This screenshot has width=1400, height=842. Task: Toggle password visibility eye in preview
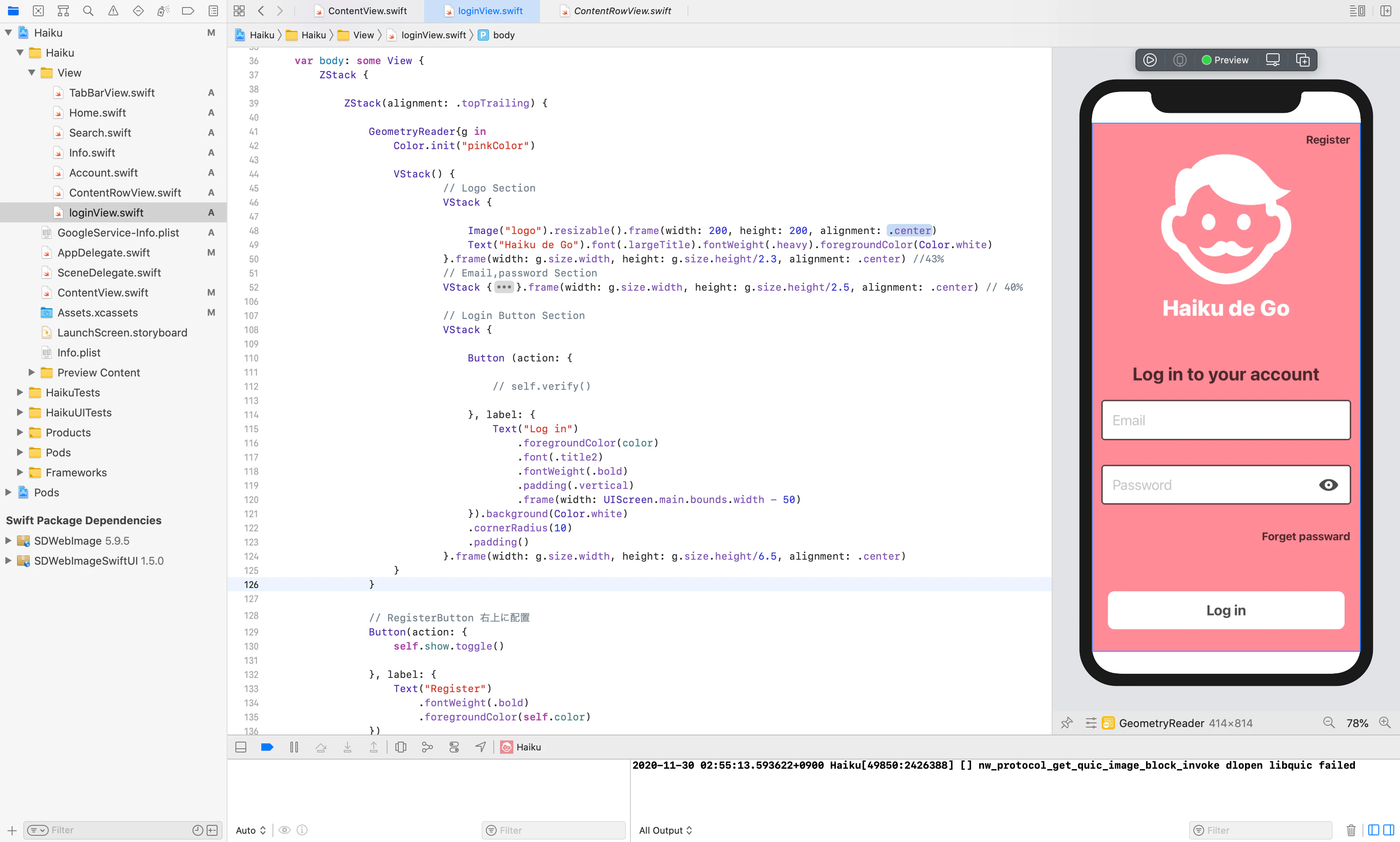(1328, 485)
